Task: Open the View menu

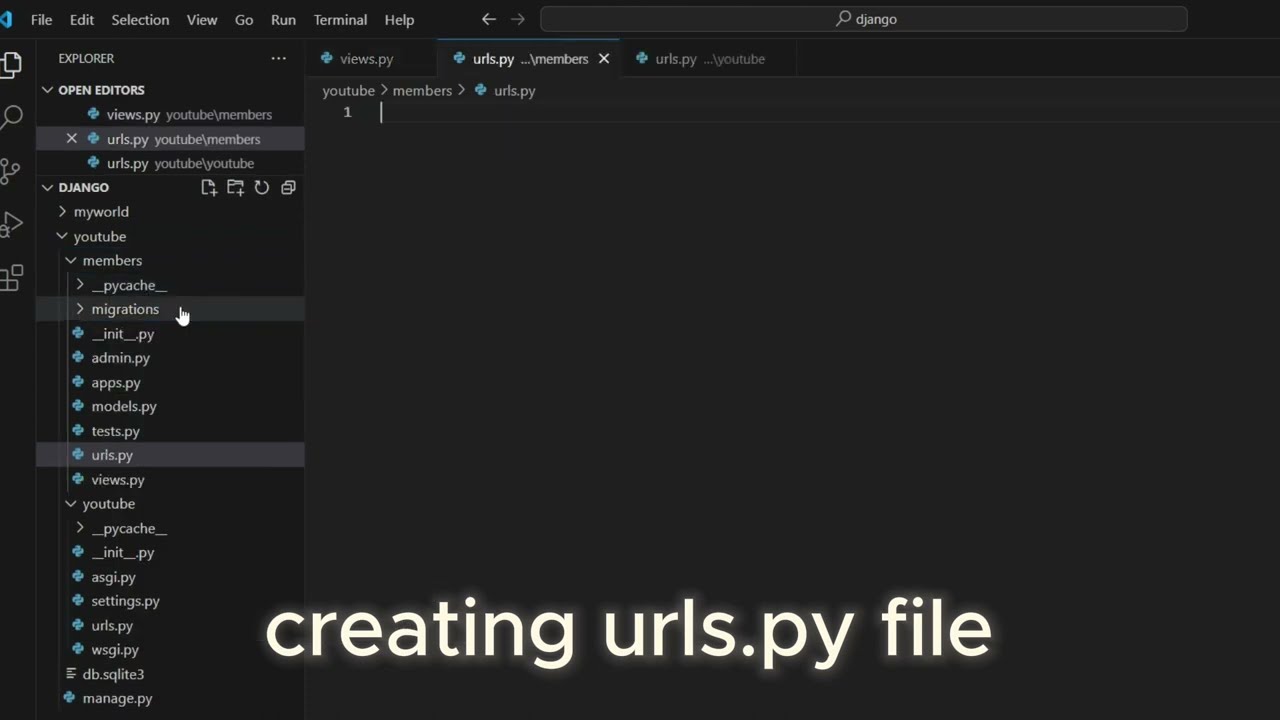Action: click(x=202, y=19)
